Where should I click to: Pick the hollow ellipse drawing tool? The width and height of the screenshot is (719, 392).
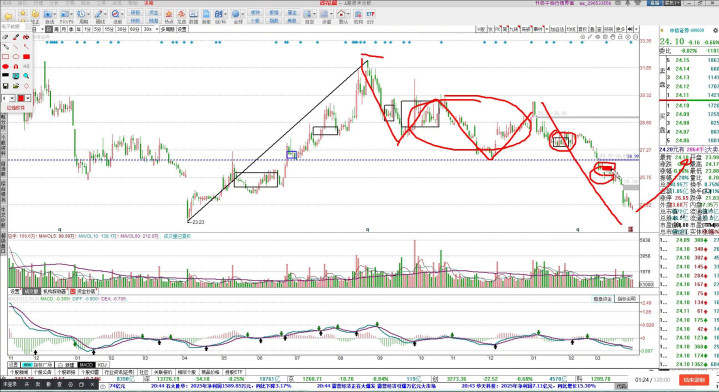click(x=16, y=56)
